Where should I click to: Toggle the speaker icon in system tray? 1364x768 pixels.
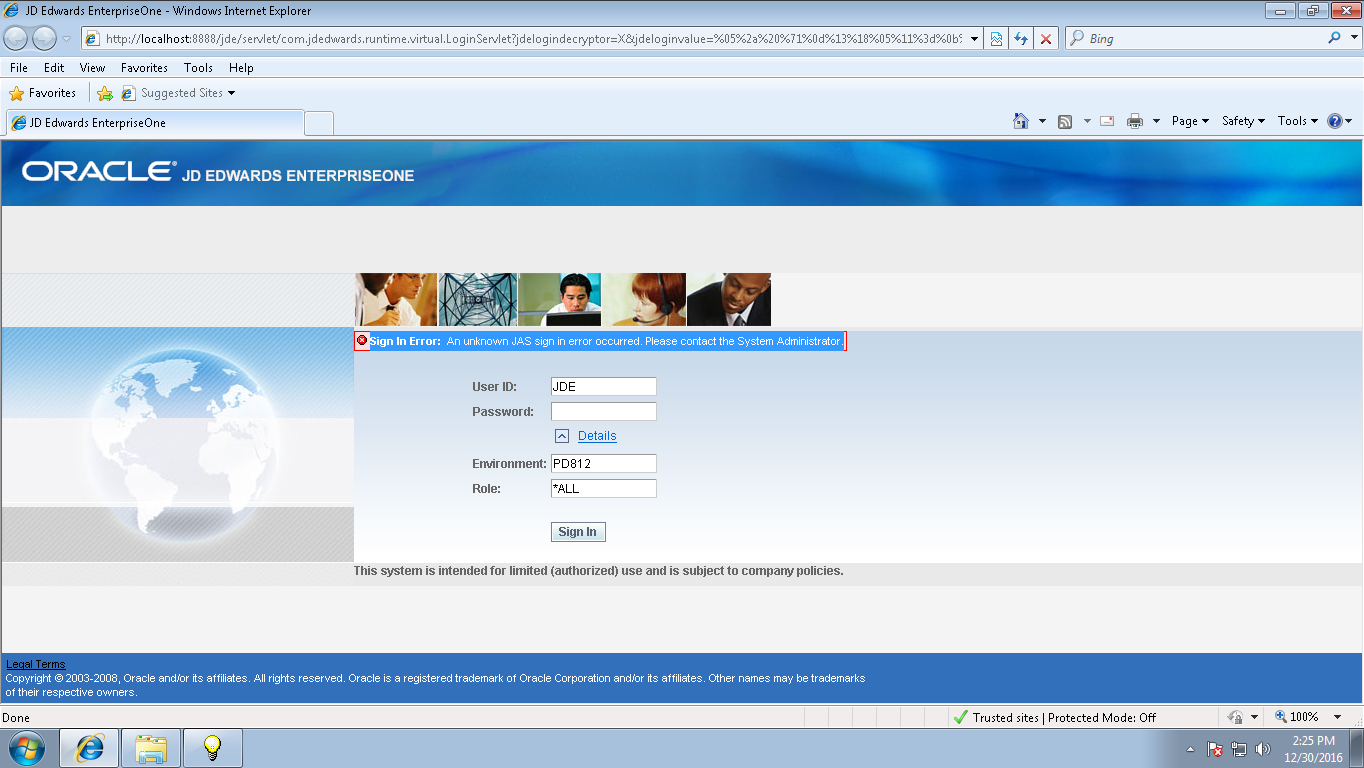1262,747
